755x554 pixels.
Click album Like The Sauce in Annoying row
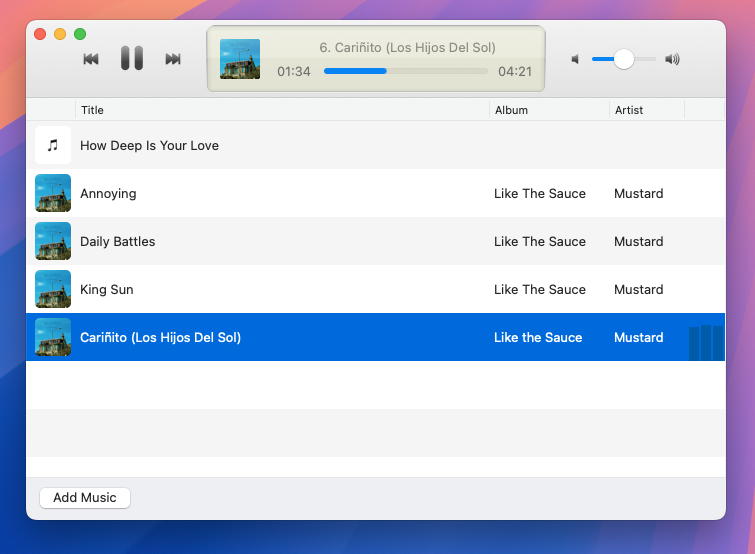[540, 193]
